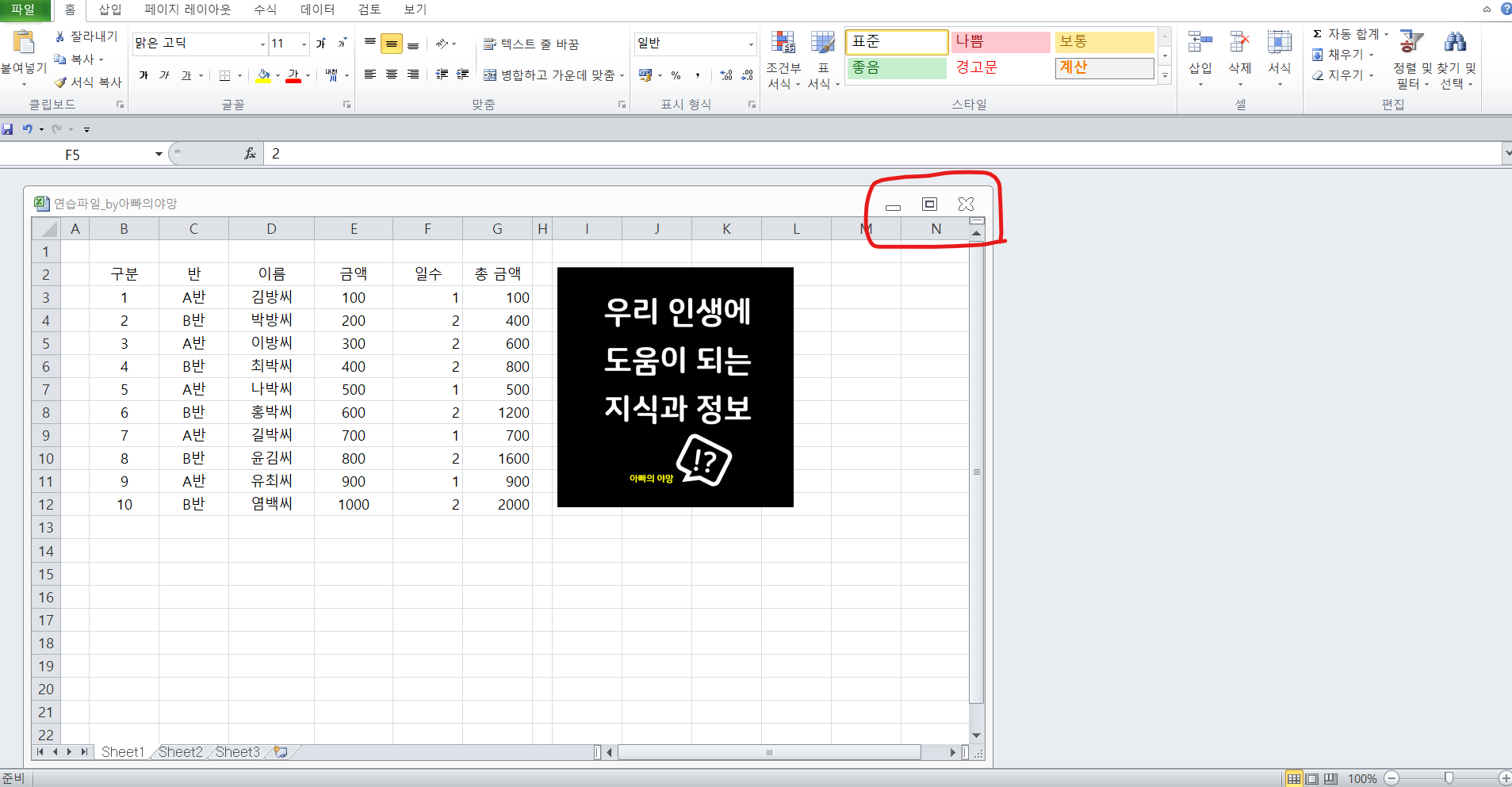Toggle right text alignment
The width and height of the screenshot is (1512, 787).
[413, 74]
